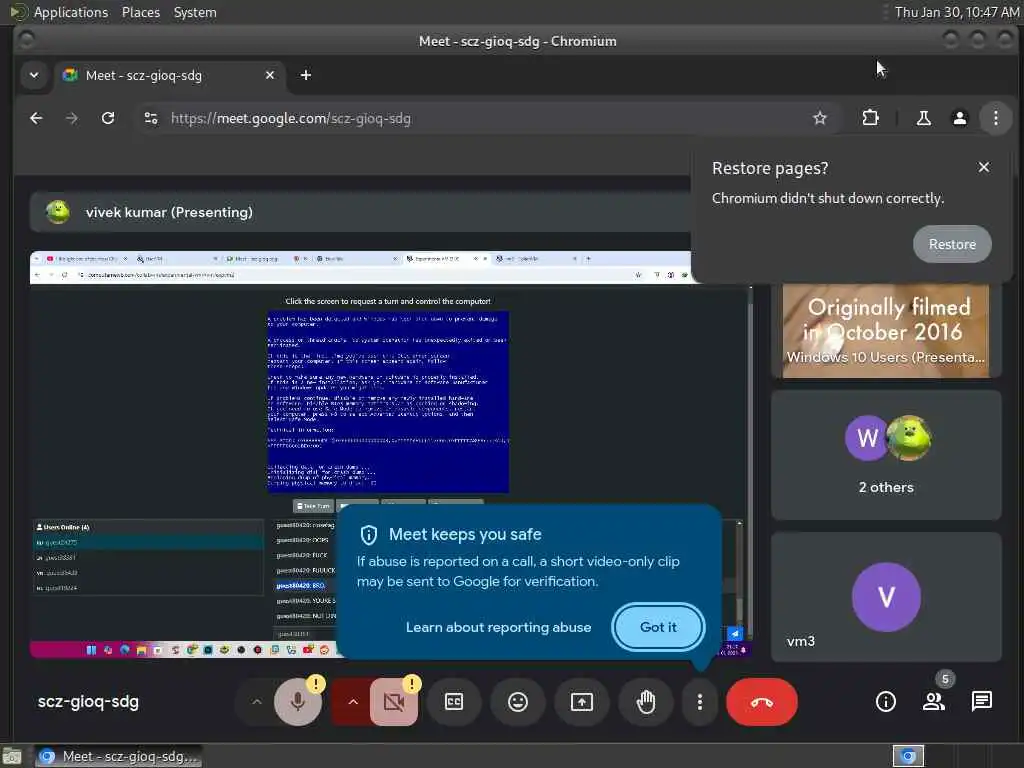The width and height of the screenshot is (1024, 768).
Task: Click the Present now screen-share icon
Action: (582, 702)
